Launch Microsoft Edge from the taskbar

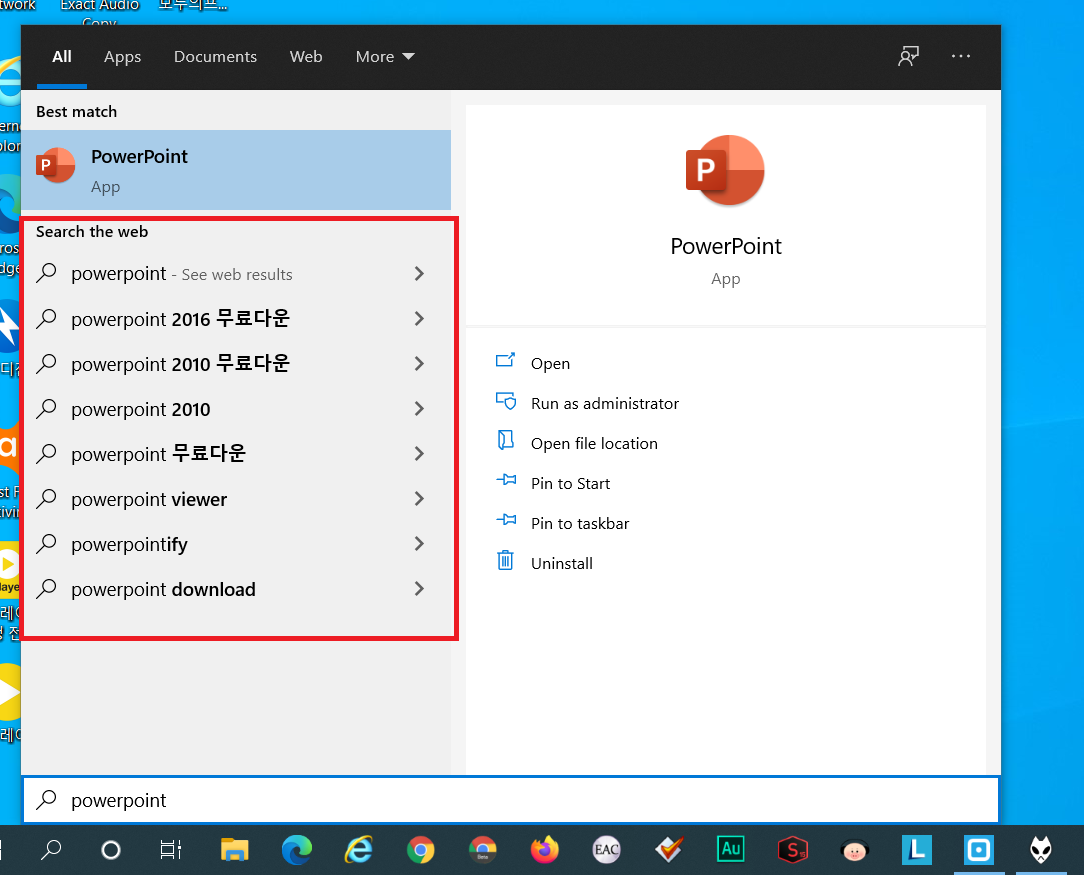pyautogui.click(x=297, y=849)
